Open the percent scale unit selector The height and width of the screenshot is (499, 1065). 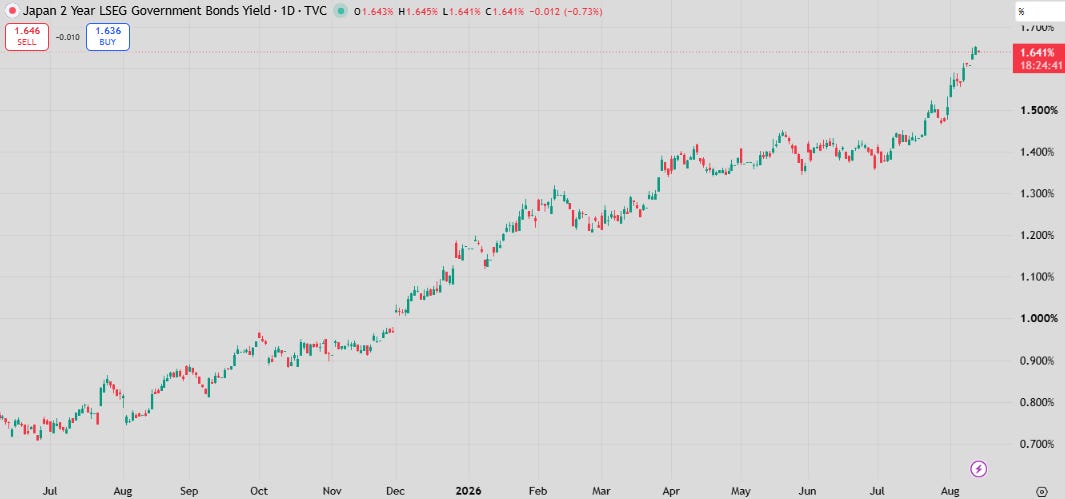pos(1039,12)
